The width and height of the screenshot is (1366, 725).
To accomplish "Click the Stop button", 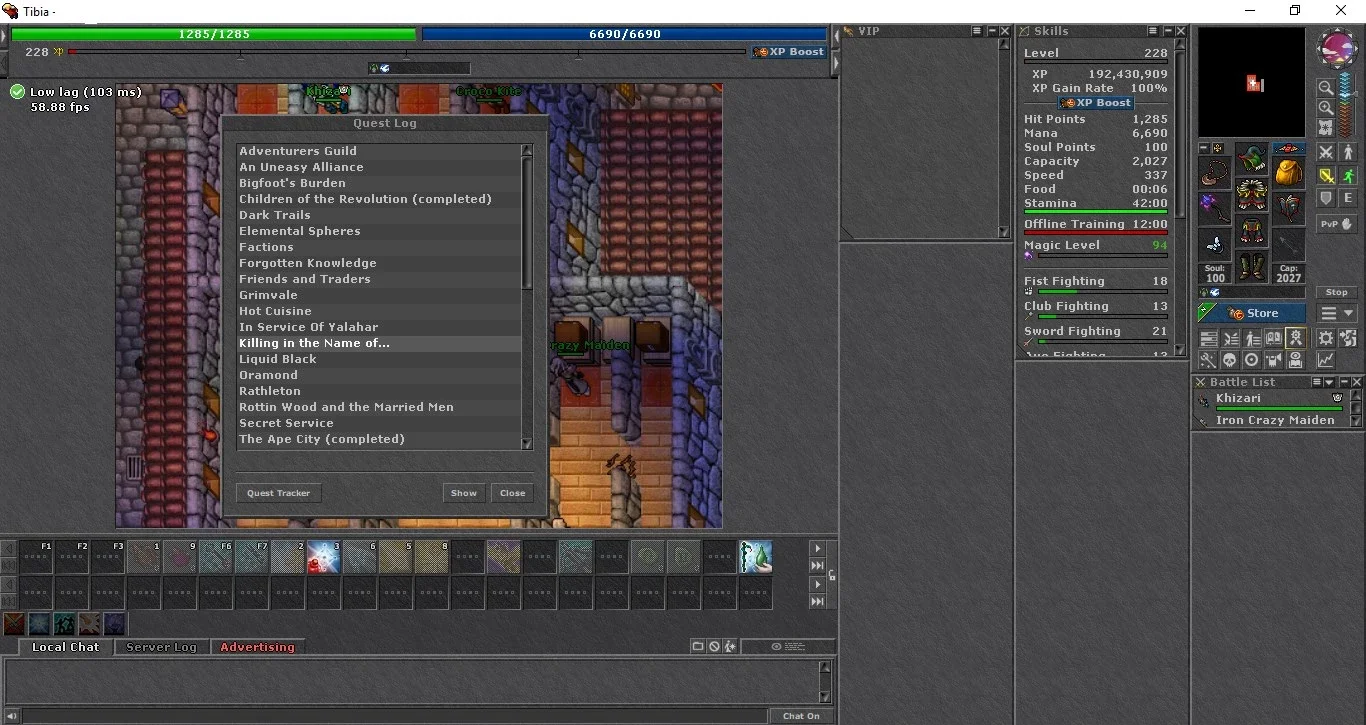I will coord(1337,292).
